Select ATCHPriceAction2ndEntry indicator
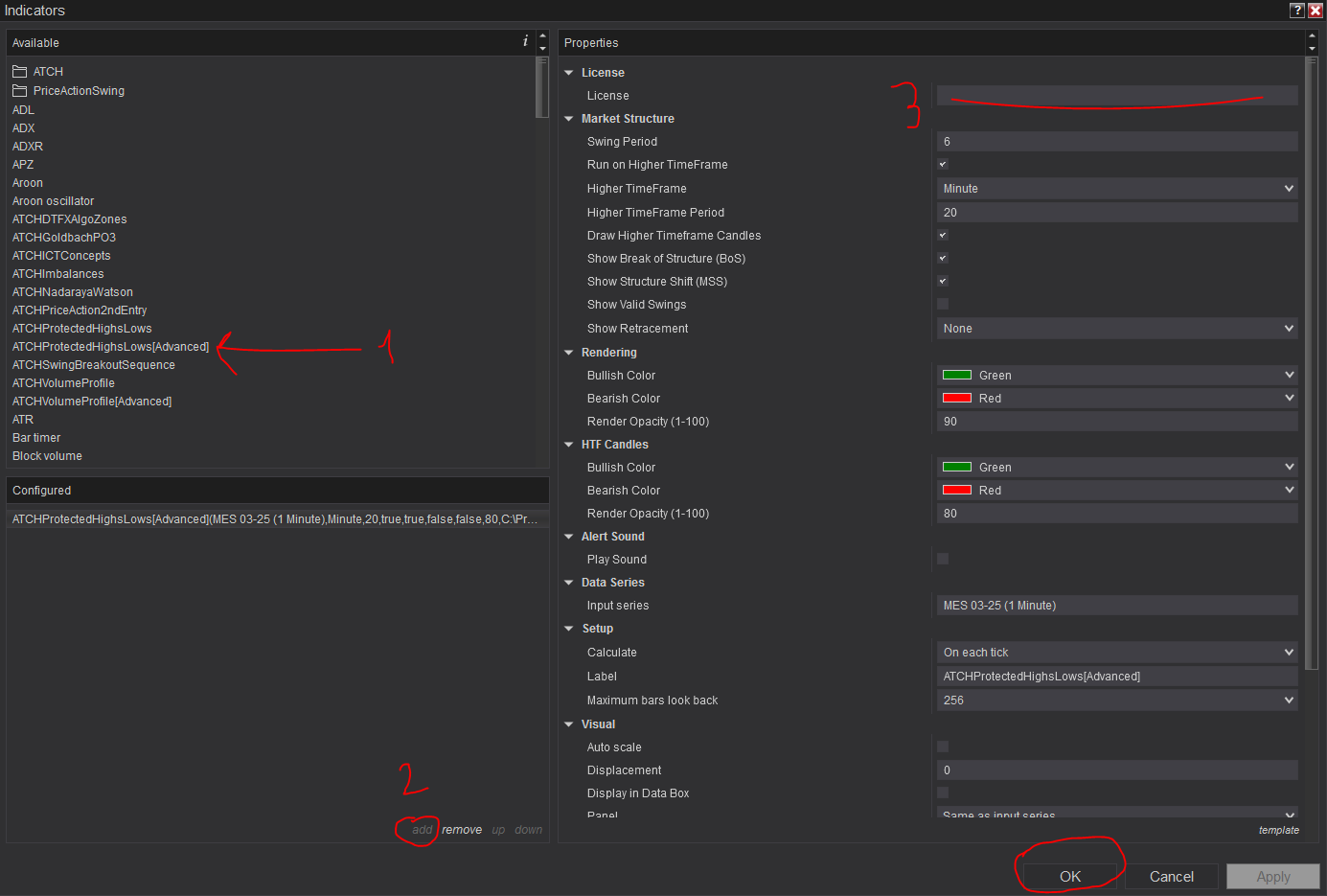The width and height of the screenshot is (1327, 896). (80, 310)
